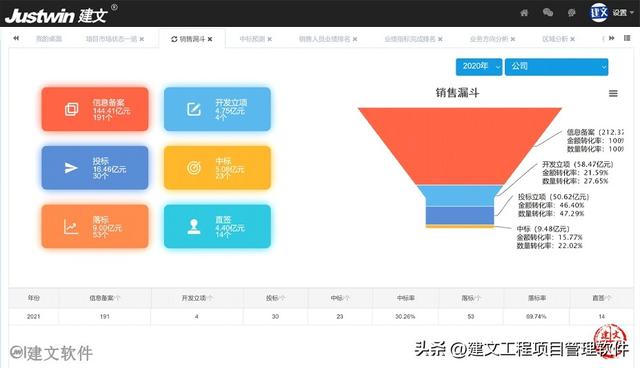Open the 销售漏斗 chart hamburger menu
This screenshot has width=640, height=368.
coord(613,93)
